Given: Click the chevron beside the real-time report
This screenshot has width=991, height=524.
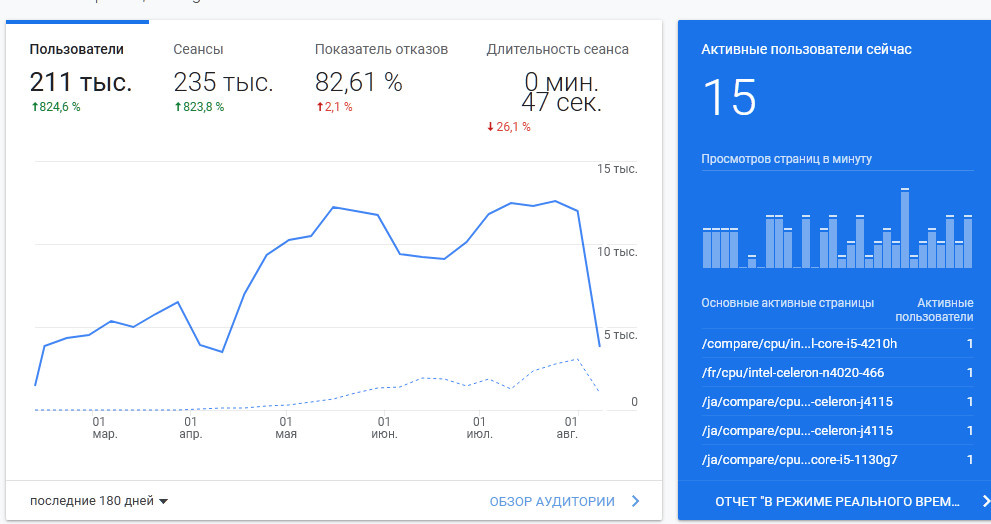Looking at the screenshot, I should (x=985, y=500).
